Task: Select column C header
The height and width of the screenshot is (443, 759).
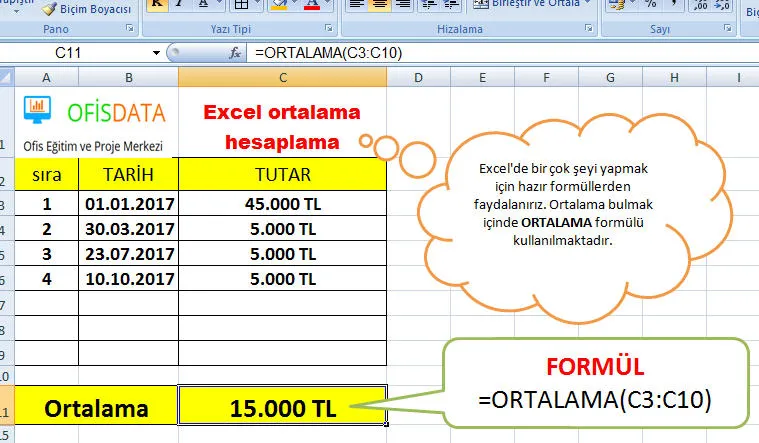Action: 283,77
